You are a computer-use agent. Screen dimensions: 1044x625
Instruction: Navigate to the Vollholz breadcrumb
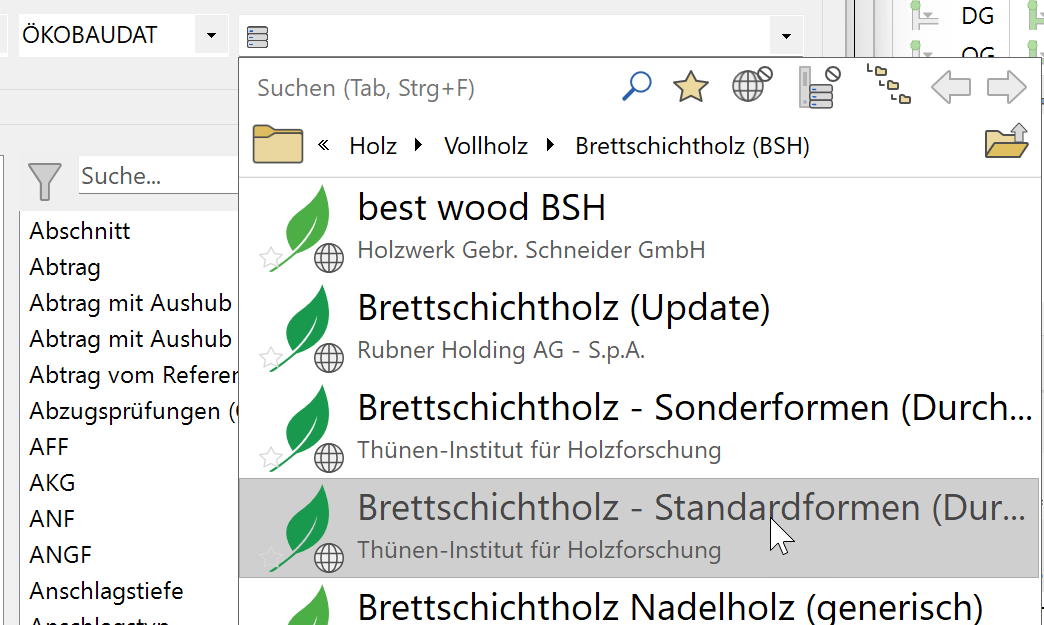(486, 146)
